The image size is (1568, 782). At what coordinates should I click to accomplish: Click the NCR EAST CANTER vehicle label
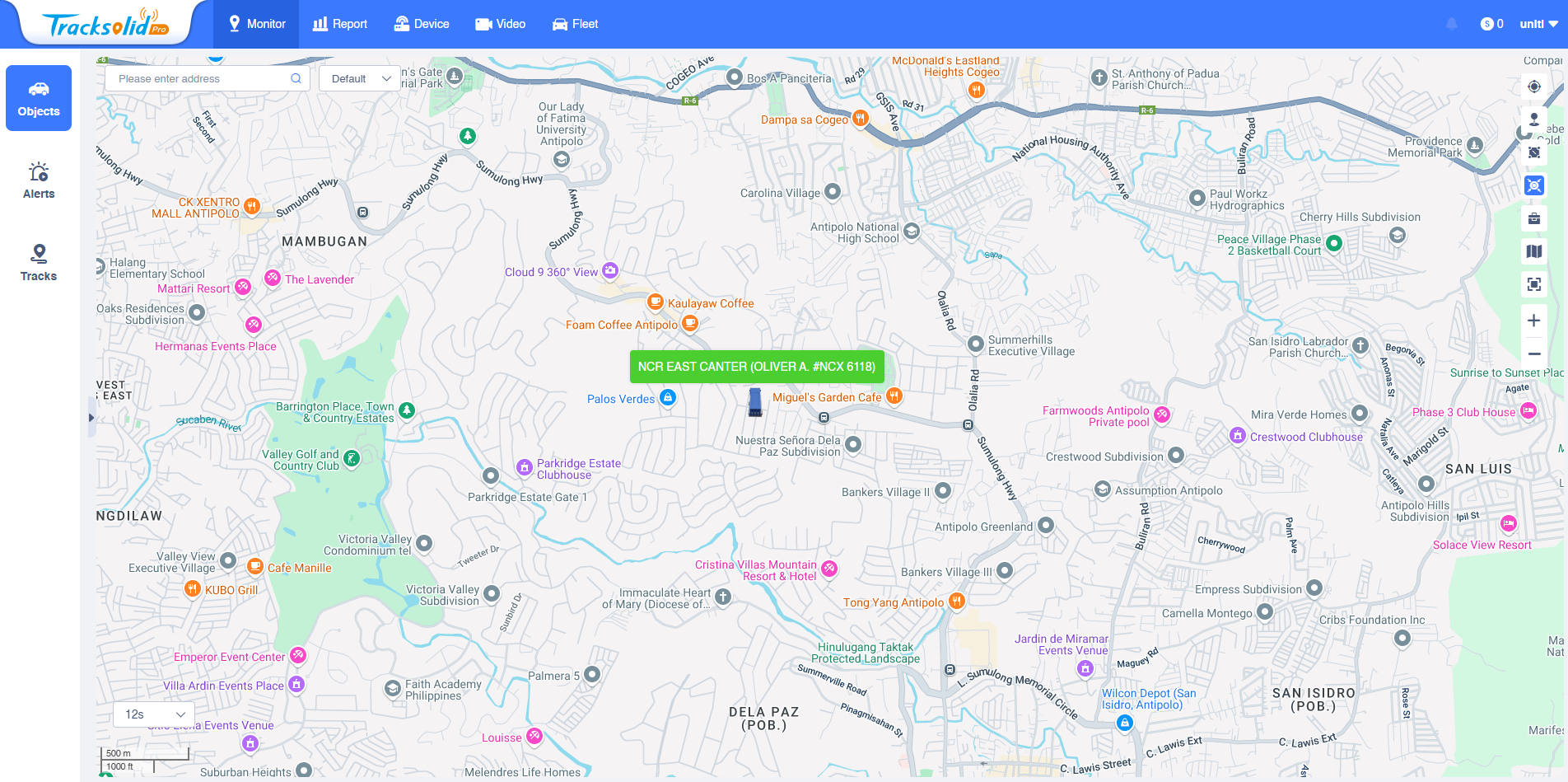[x=756, y=367]
